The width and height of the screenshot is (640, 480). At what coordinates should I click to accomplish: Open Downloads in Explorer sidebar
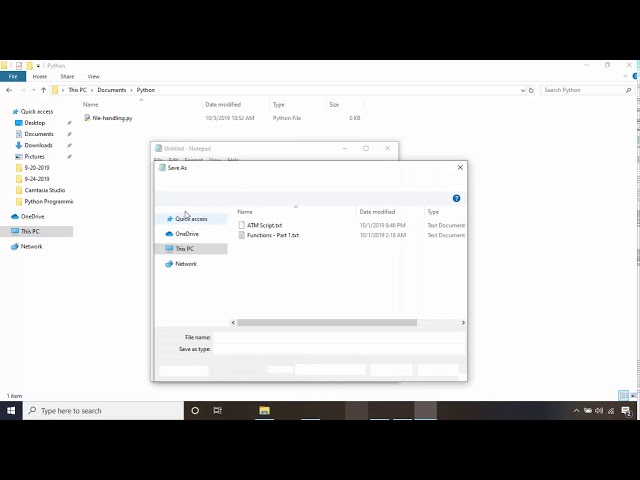tap(38, 145)
